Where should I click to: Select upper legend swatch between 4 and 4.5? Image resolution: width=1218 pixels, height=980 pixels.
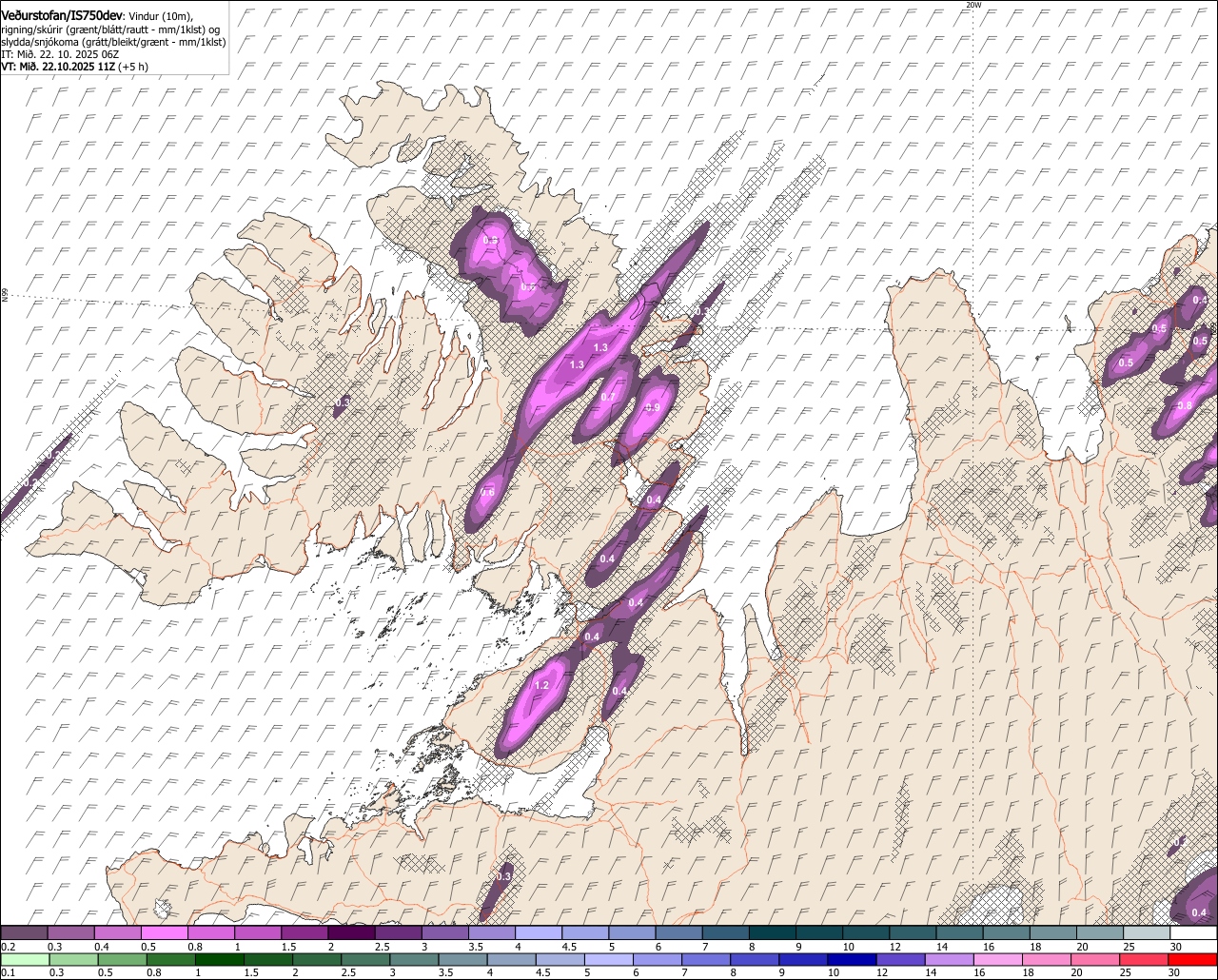[539, 932]
